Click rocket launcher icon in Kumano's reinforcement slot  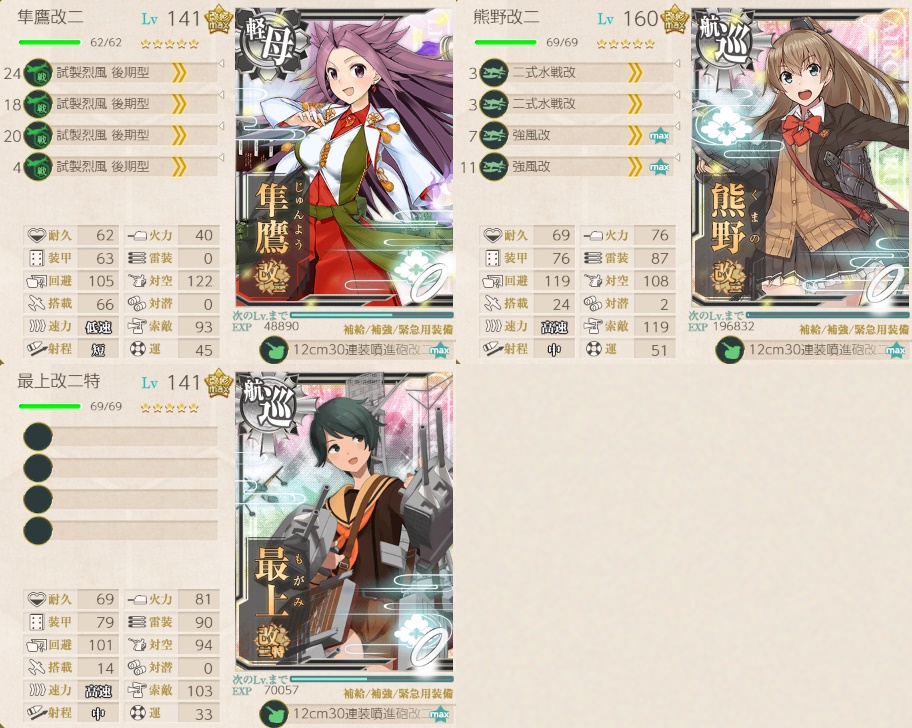pyautogui.click(x=729, y=351)
